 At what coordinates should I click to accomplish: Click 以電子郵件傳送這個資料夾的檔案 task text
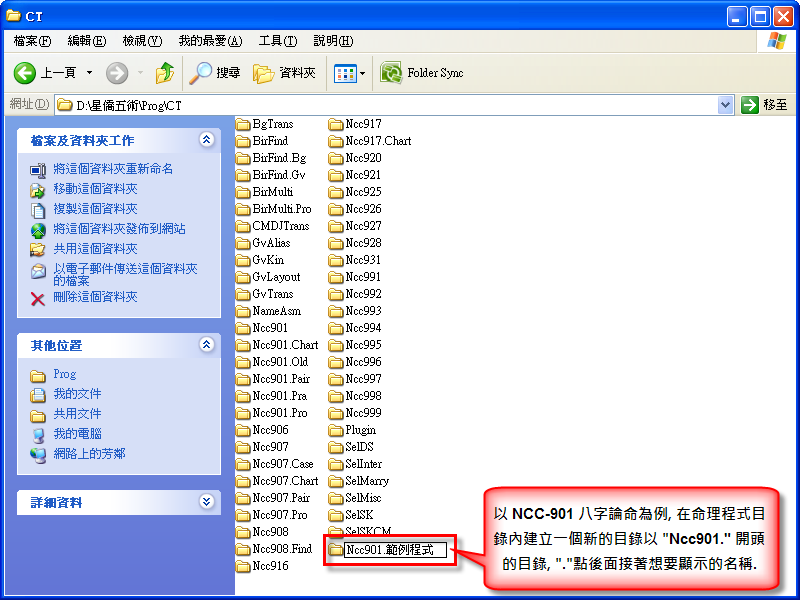click(x=125, y=274)
